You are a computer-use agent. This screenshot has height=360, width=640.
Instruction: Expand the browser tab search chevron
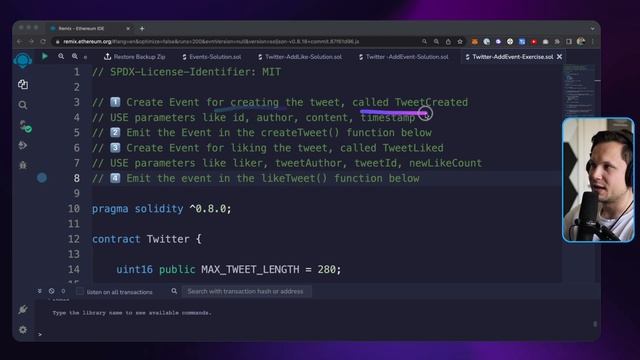pyautogui.click(x=592, y=29)
